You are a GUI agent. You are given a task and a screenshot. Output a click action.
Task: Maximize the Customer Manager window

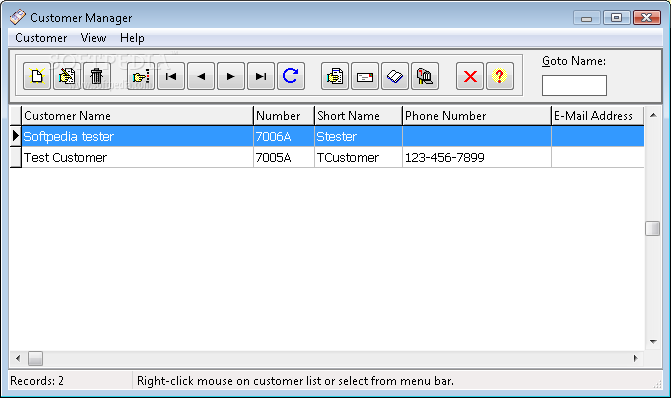[x=616, y=18]
